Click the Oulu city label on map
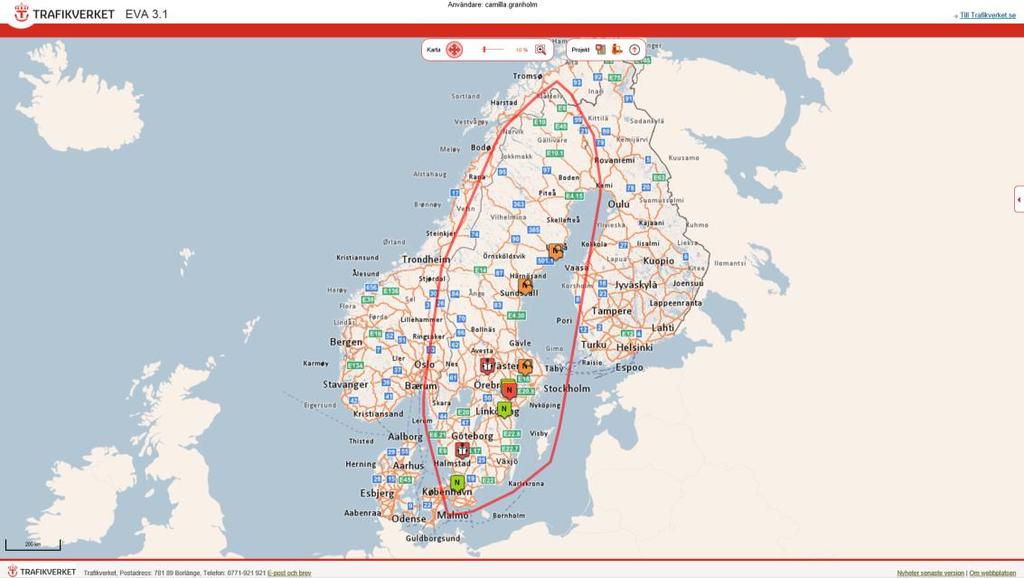 pos(618,204)
